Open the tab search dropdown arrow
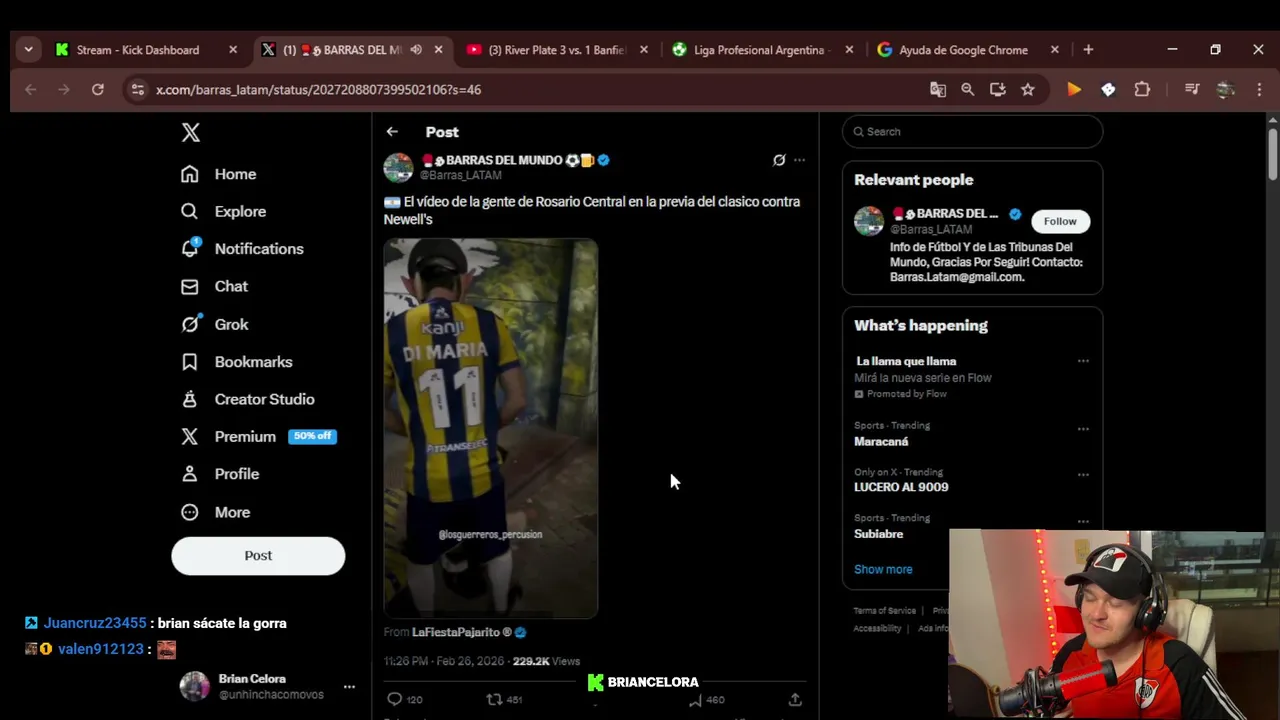This screenshot has width=1280, height=720. coord(28,49)
